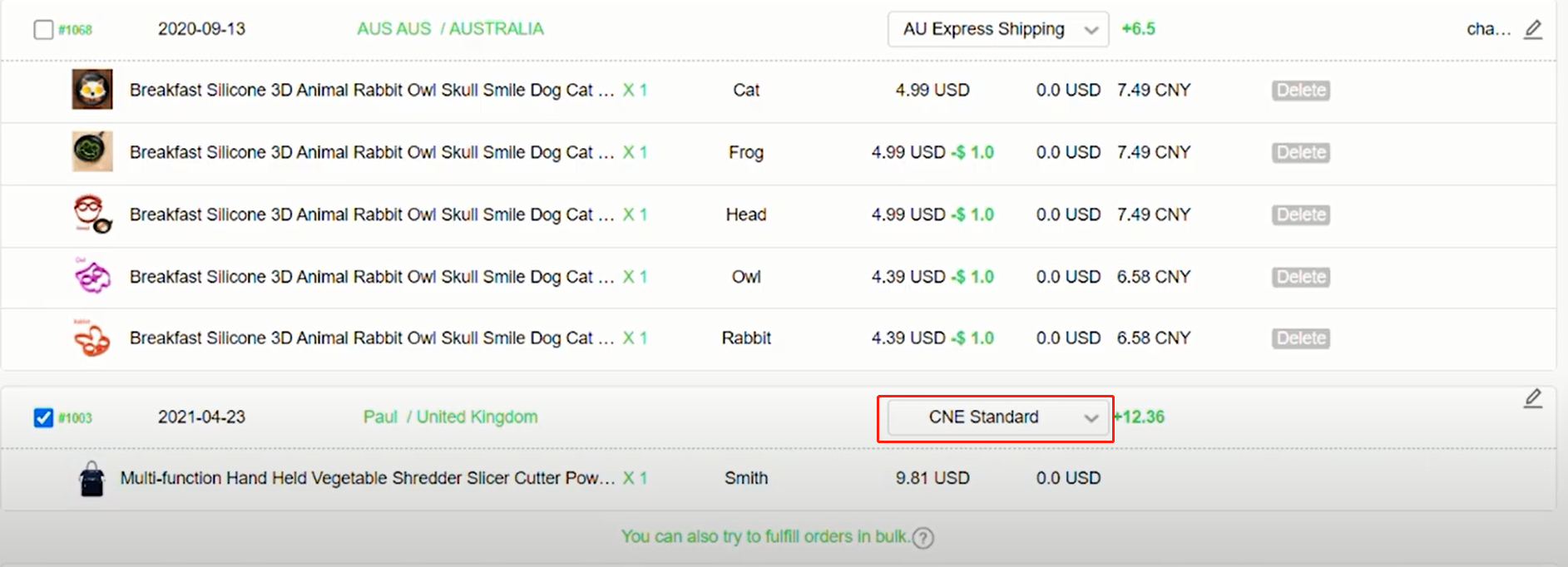This screenshot has width=1568, height=567.
Task: Open the Cat product thumbnail
Action: 92,90
